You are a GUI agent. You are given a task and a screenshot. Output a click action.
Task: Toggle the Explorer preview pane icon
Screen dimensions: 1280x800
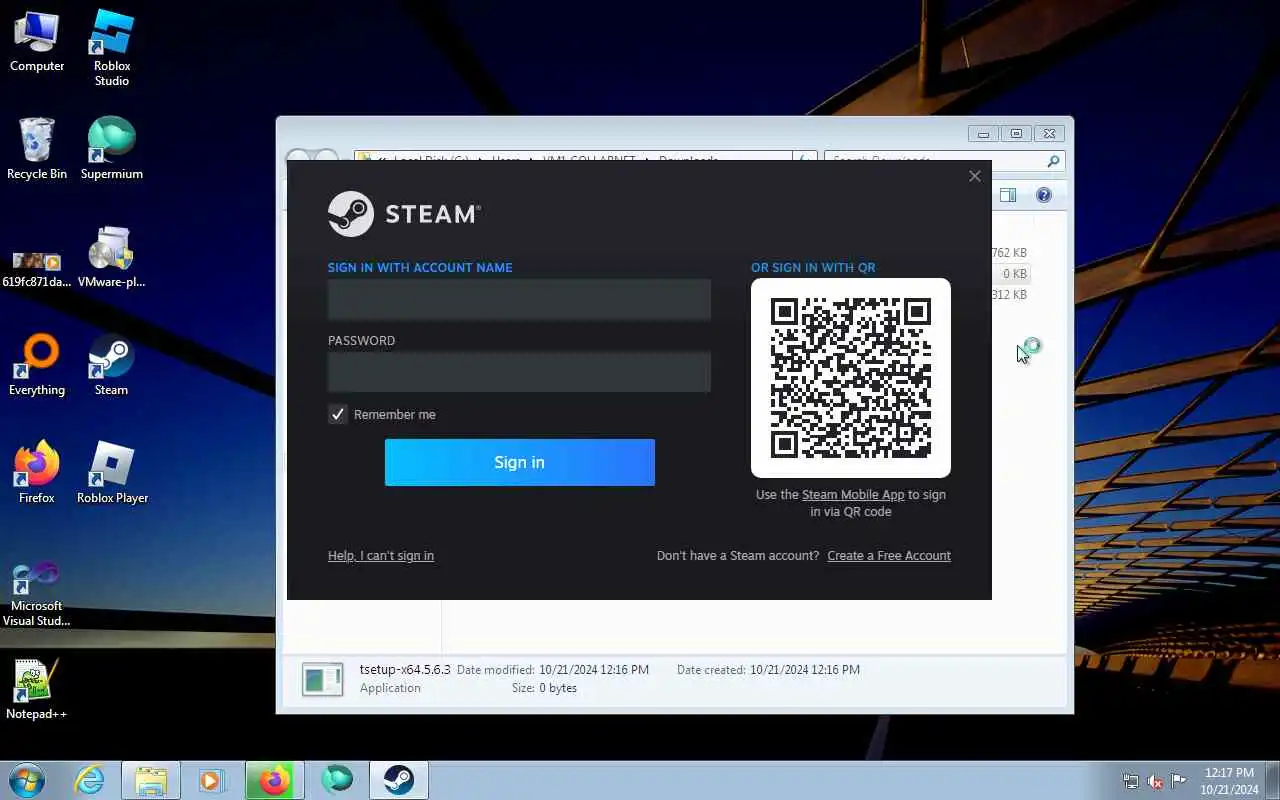pyautogui.click(x=1008, y=195)
